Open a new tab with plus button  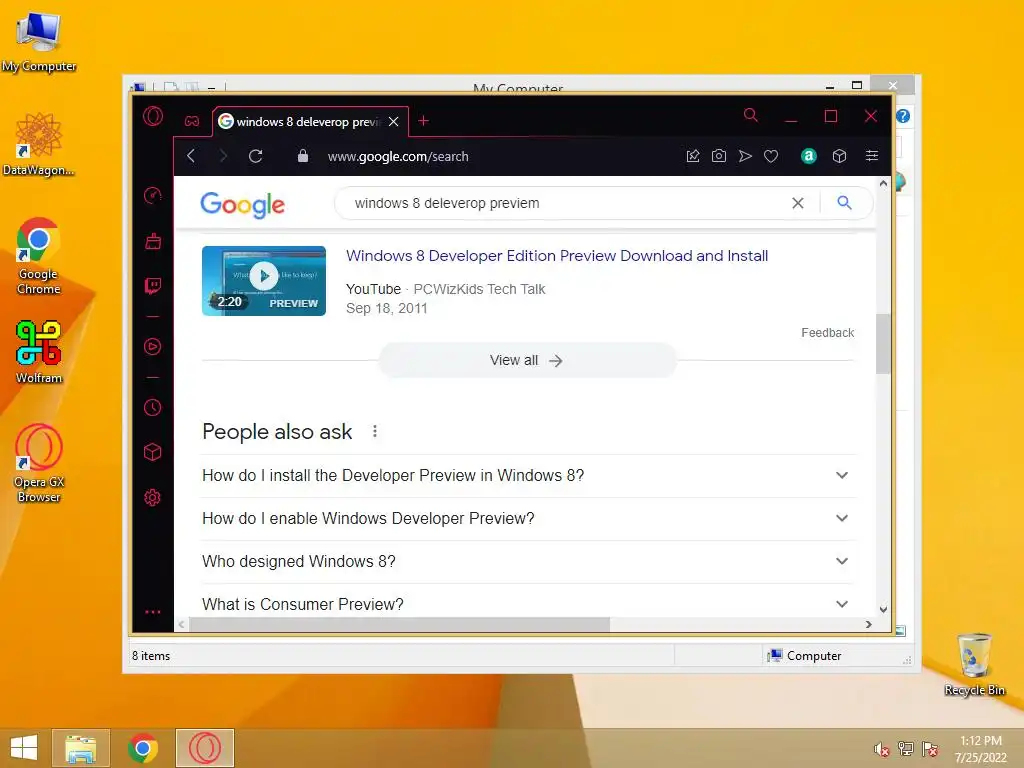pos(423,121)
